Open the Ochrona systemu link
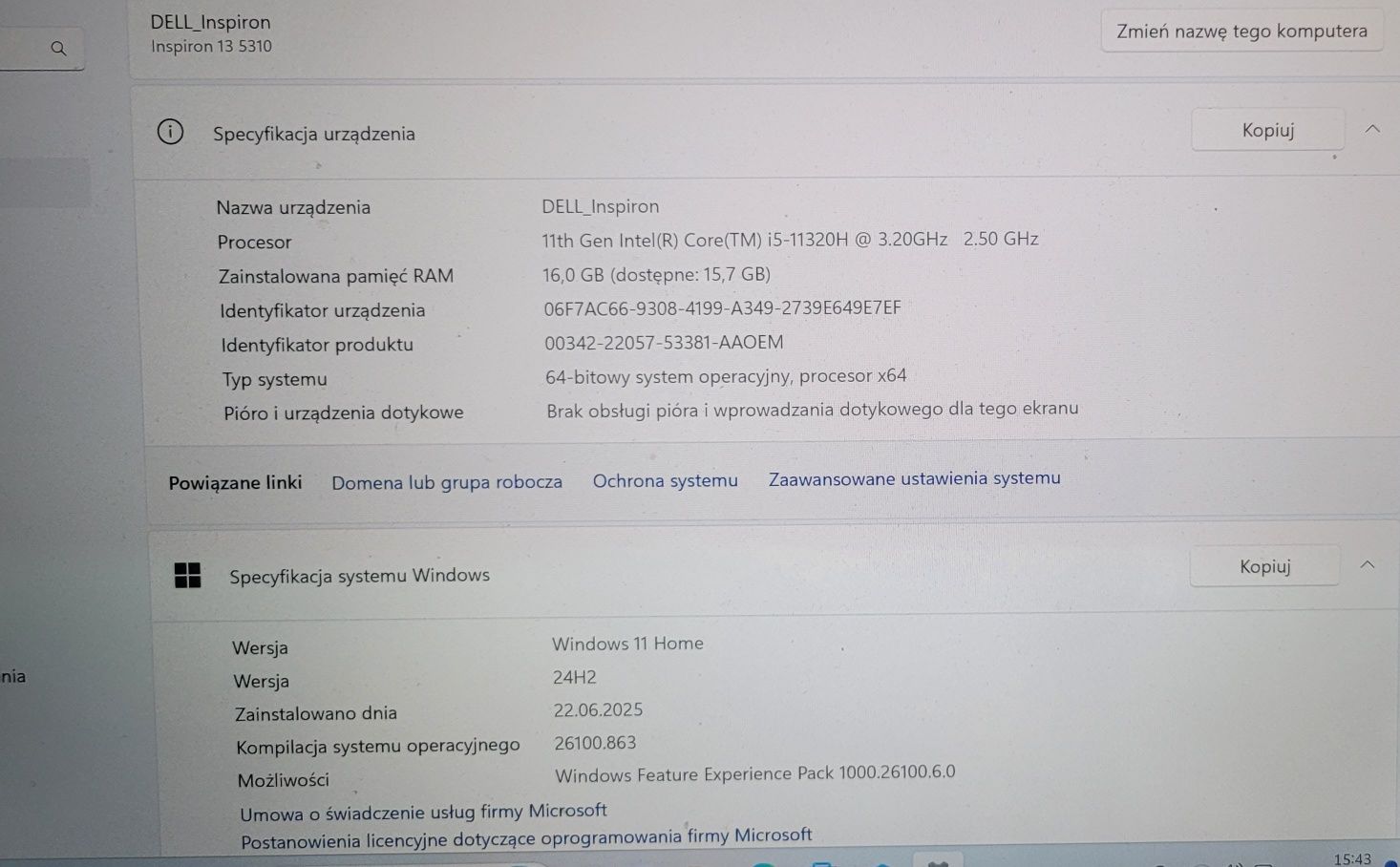 [666, 480]
